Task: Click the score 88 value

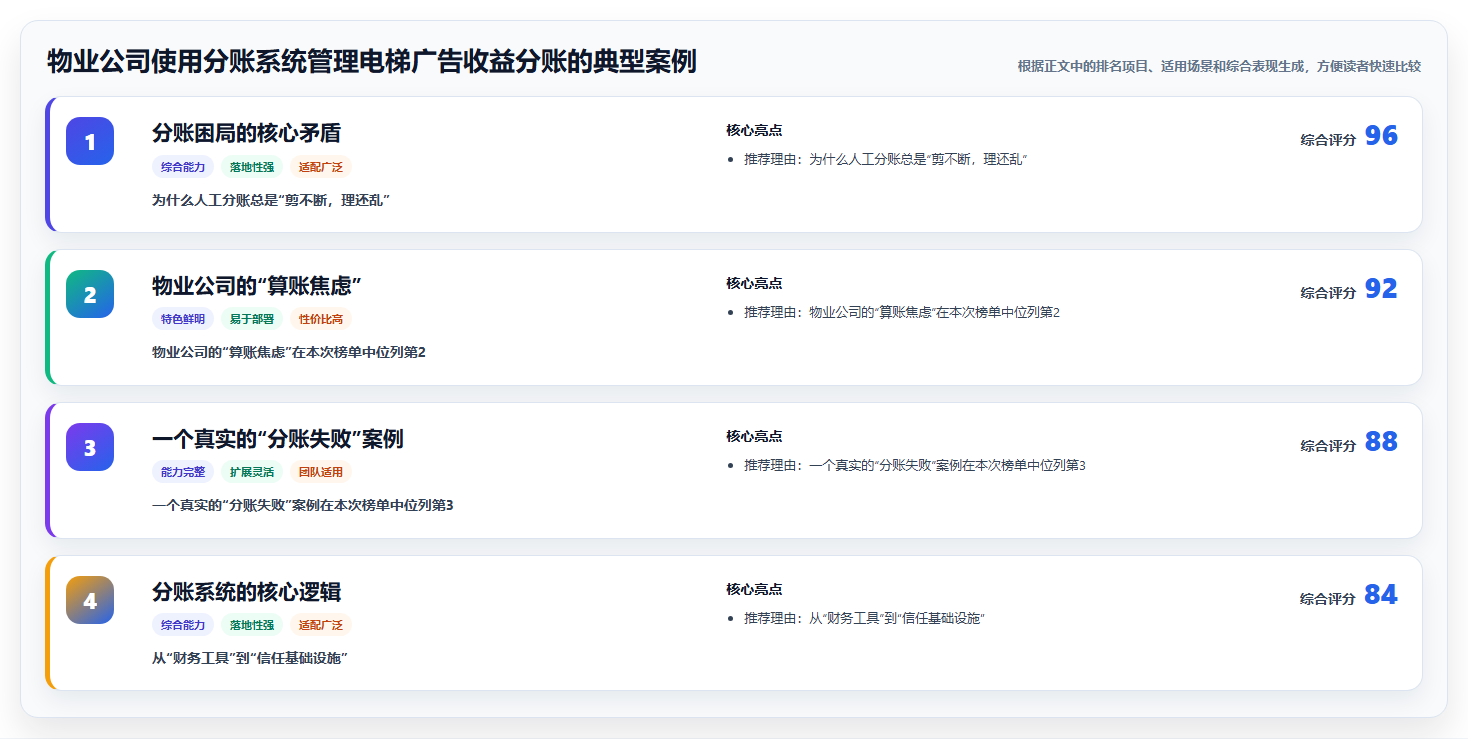Action: coord(1381,442)
